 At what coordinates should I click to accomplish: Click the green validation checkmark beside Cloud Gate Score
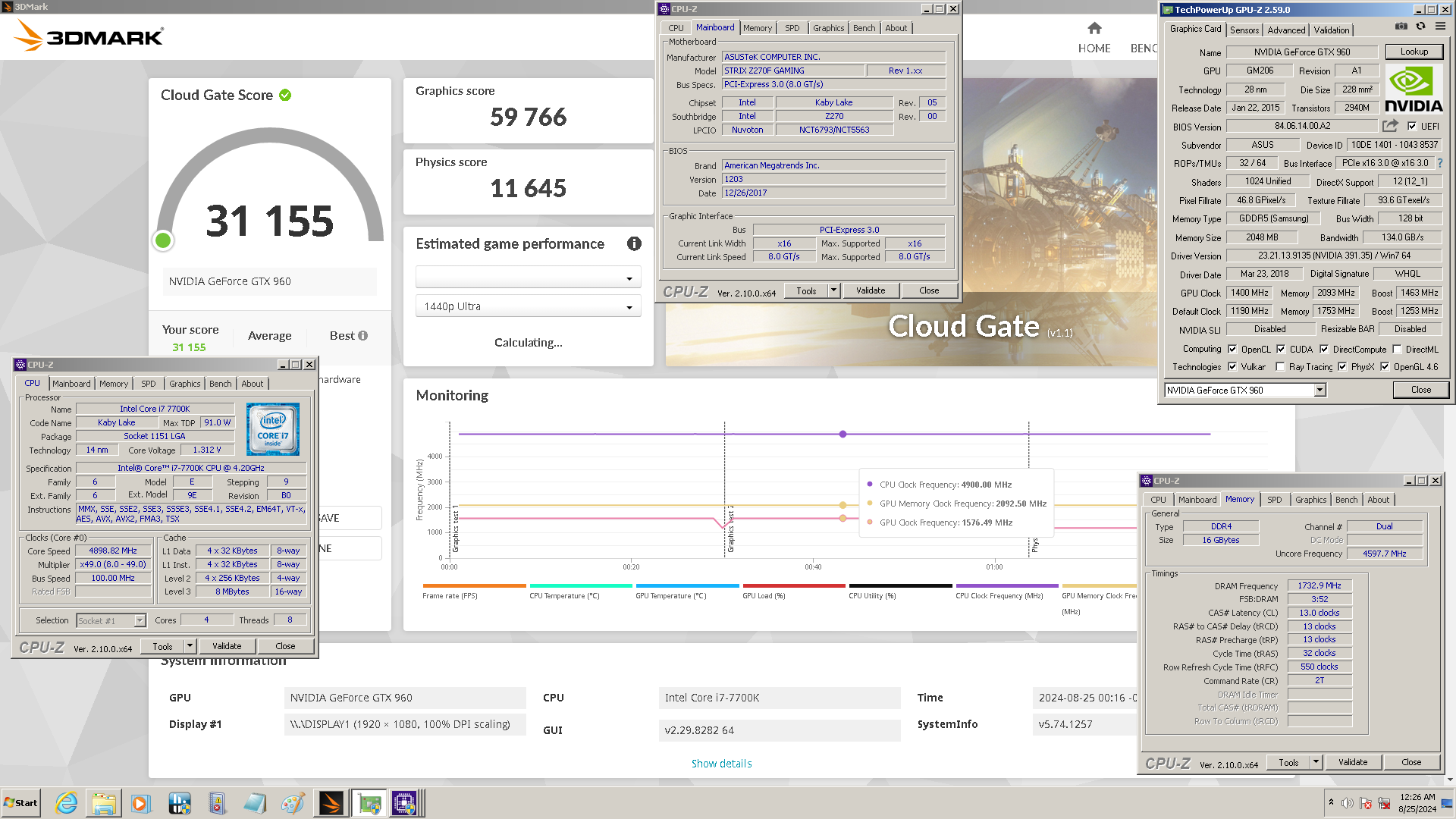pos(285,95)
